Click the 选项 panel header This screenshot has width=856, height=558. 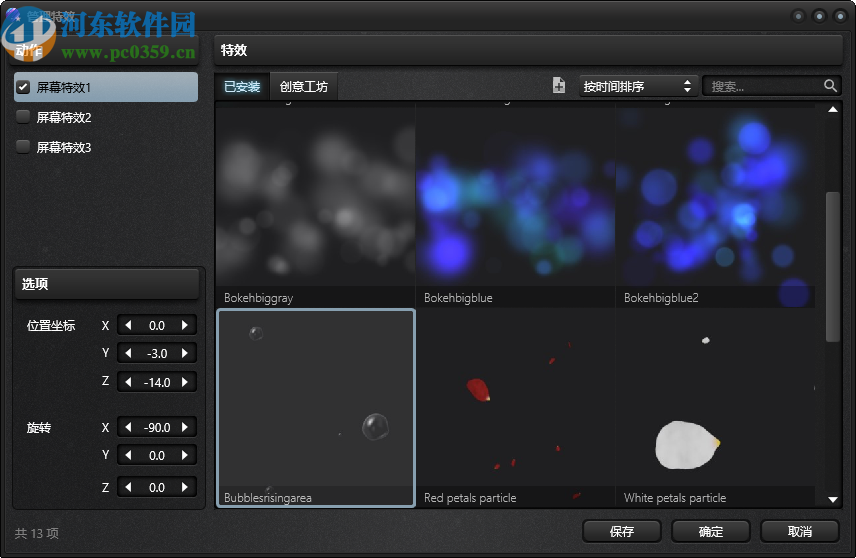[107, 284]
